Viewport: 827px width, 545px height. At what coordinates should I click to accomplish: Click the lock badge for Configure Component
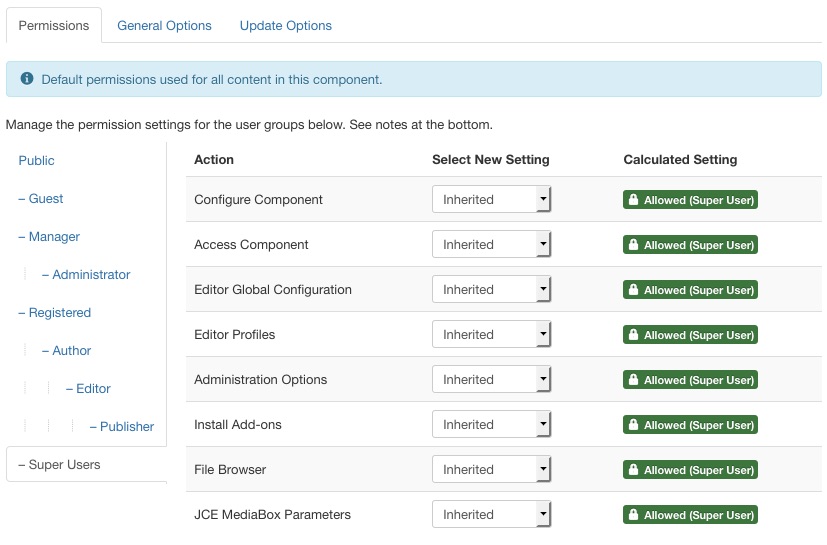[690, 200]
